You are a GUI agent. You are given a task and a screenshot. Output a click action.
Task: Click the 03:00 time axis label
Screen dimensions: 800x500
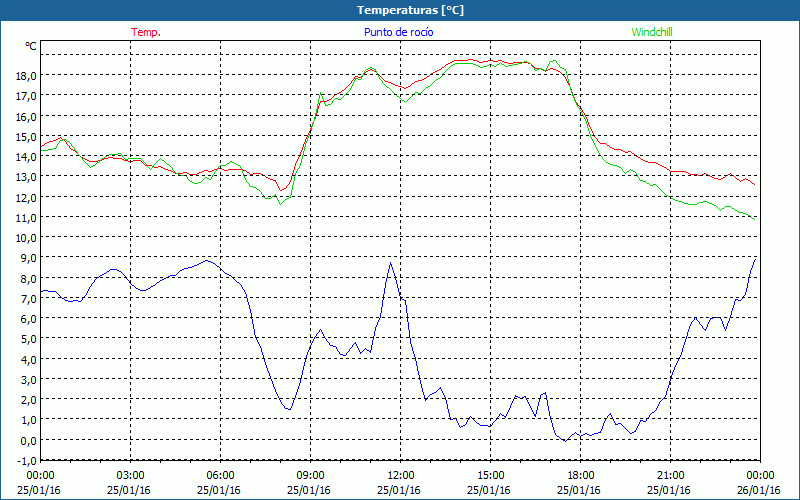pos(130,476)
